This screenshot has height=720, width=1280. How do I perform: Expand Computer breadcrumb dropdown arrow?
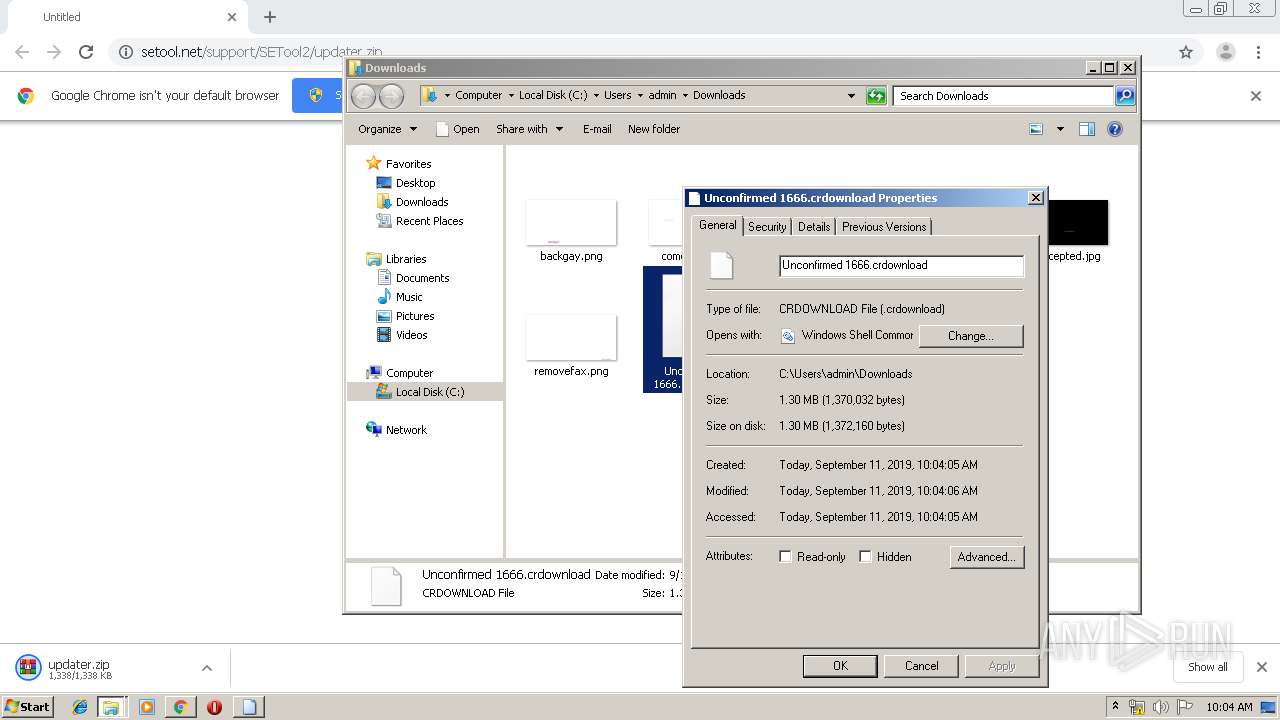509,96
